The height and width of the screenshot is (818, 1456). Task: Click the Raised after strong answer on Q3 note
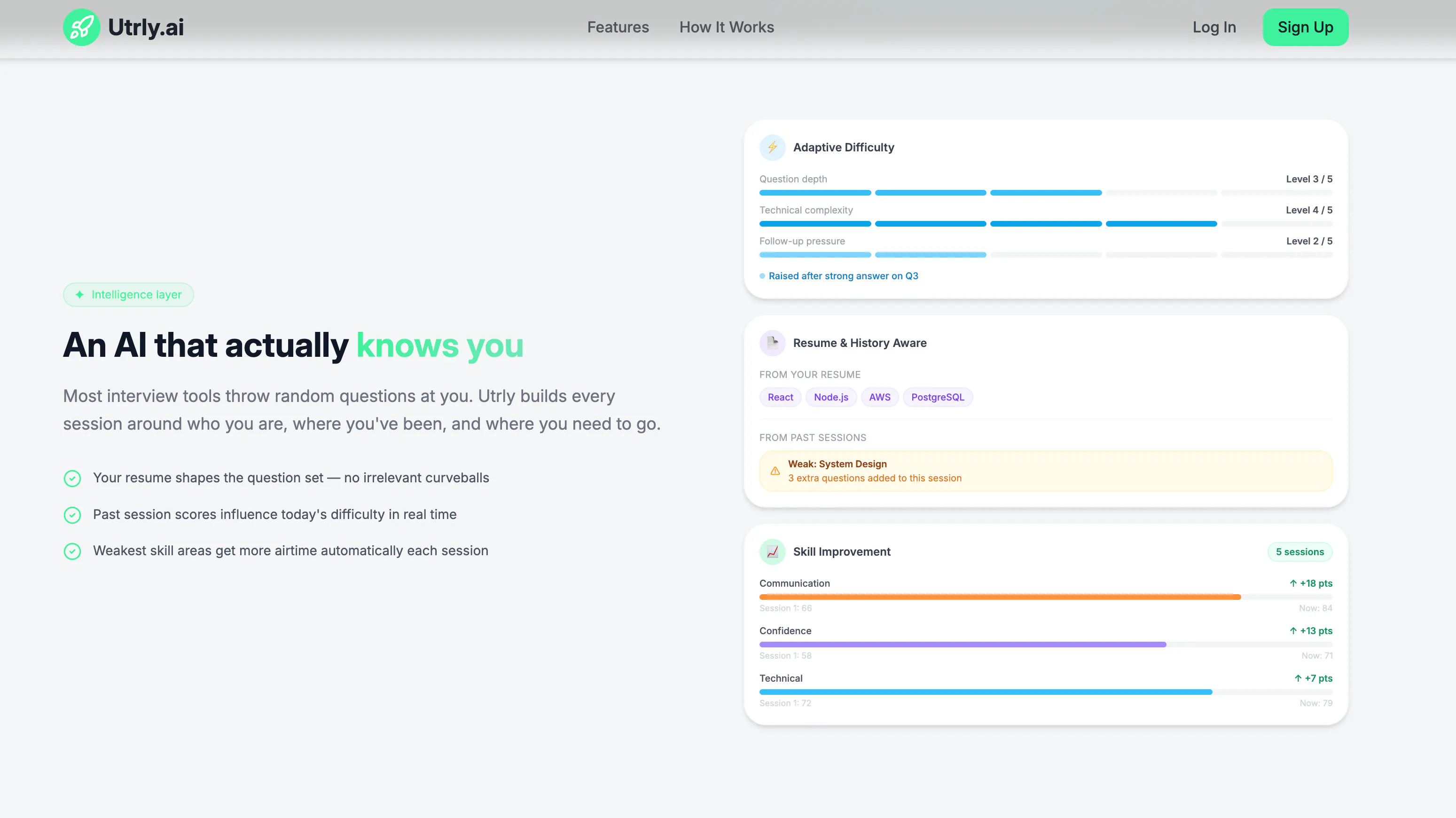(x=843, y=276)
